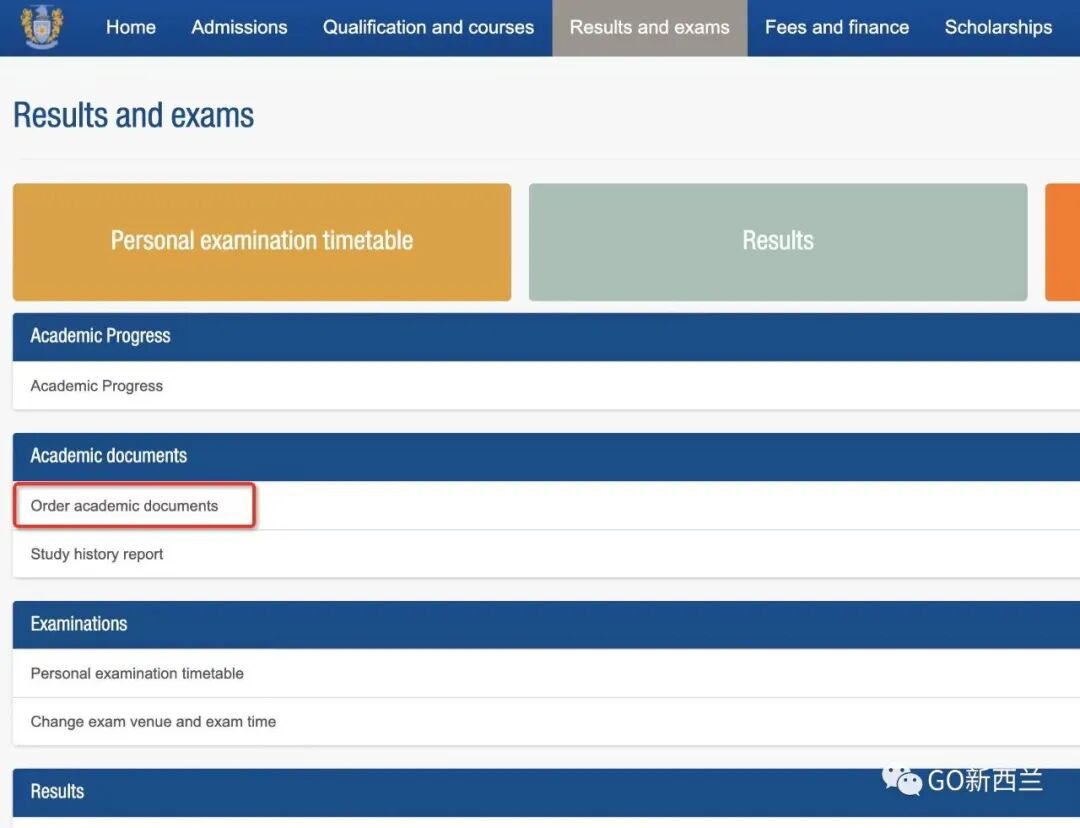Click the university crest logo

pos(42,27)
